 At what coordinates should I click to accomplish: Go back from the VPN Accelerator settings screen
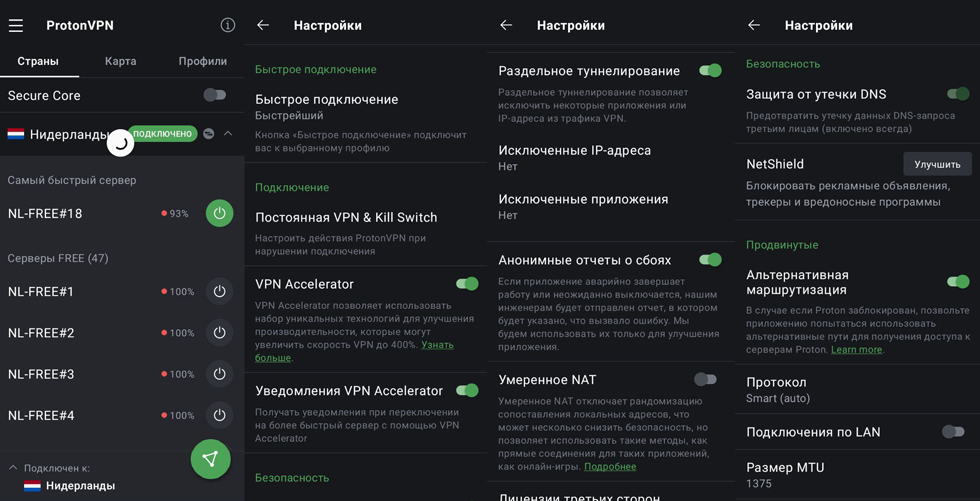pos(263,25)
